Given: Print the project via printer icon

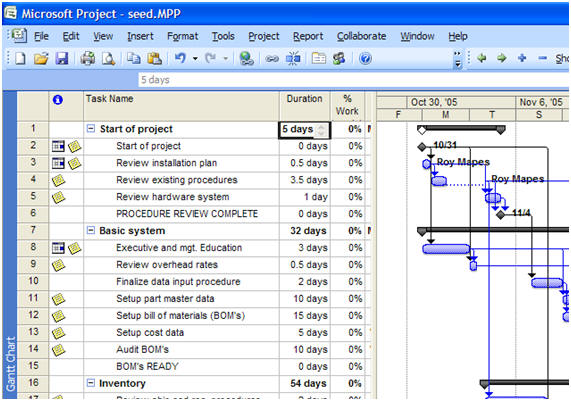Looking at the screenshot, I should click(x=88, y=58).
